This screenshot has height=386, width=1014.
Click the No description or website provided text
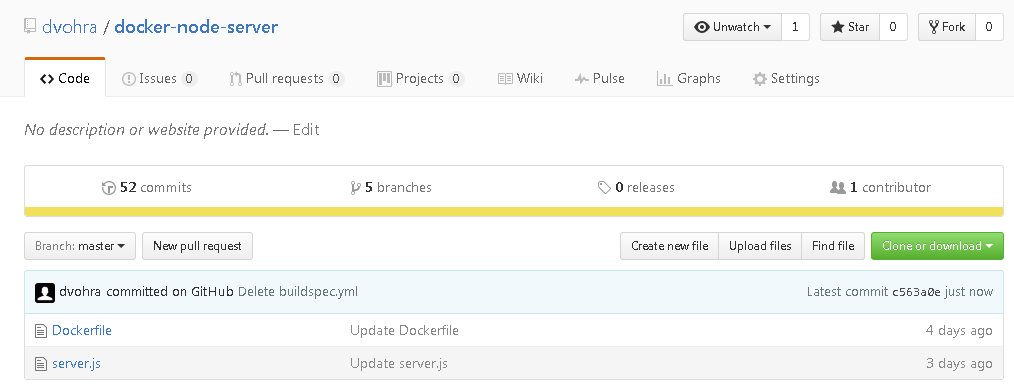tap(146, 130)
